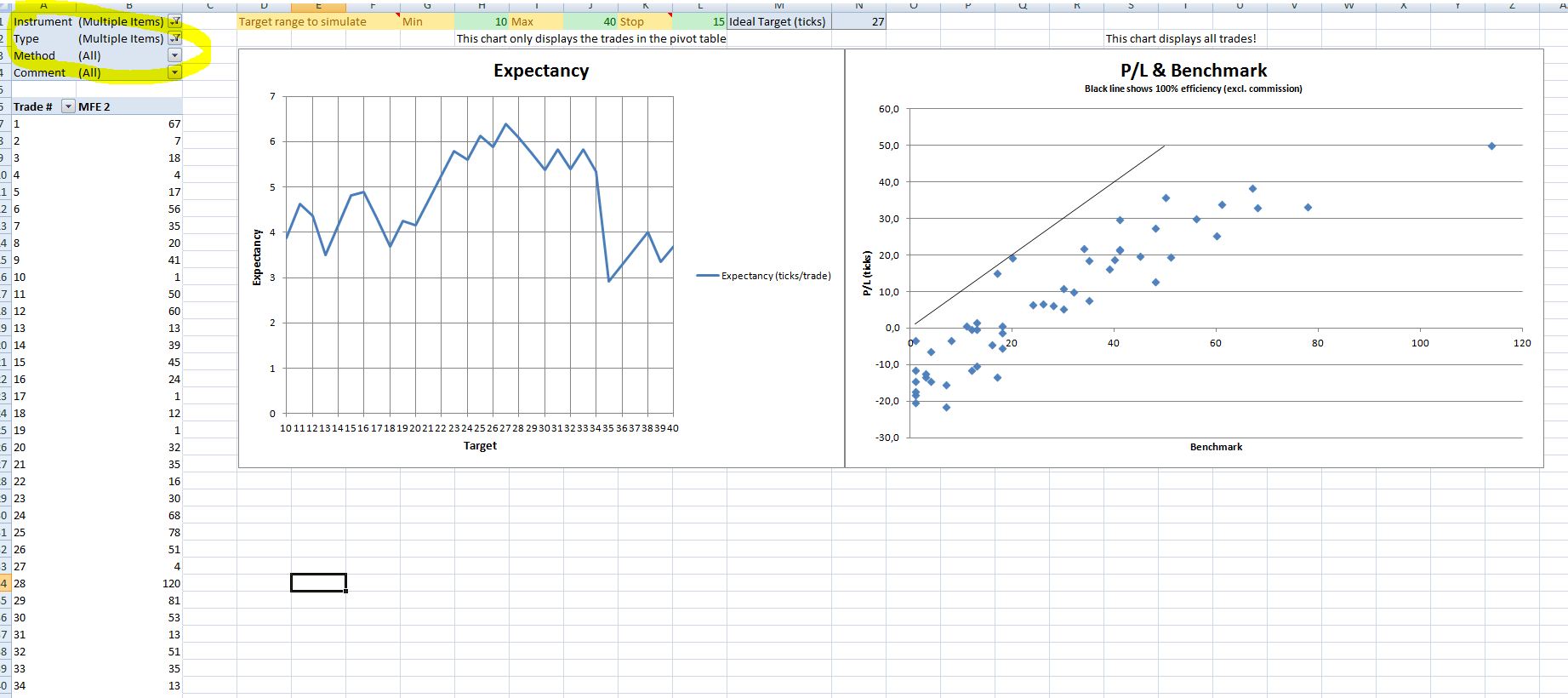This screenshot has height=698, width=1568.
Task: Select the Max value cell showing 40
Action: coord(590,21)
